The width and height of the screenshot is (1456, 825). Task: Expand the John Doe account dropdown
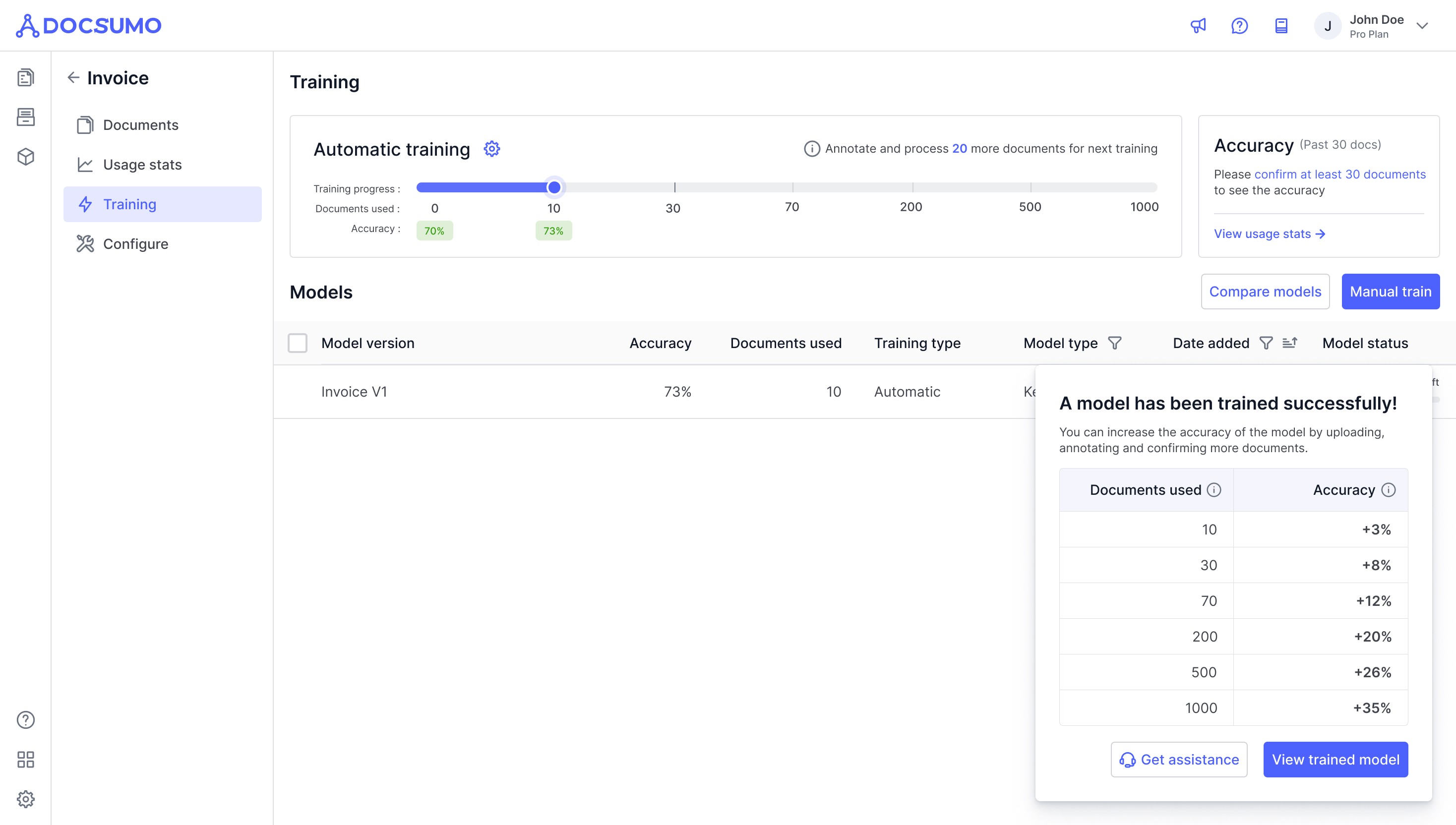(x=1421, y=25)
